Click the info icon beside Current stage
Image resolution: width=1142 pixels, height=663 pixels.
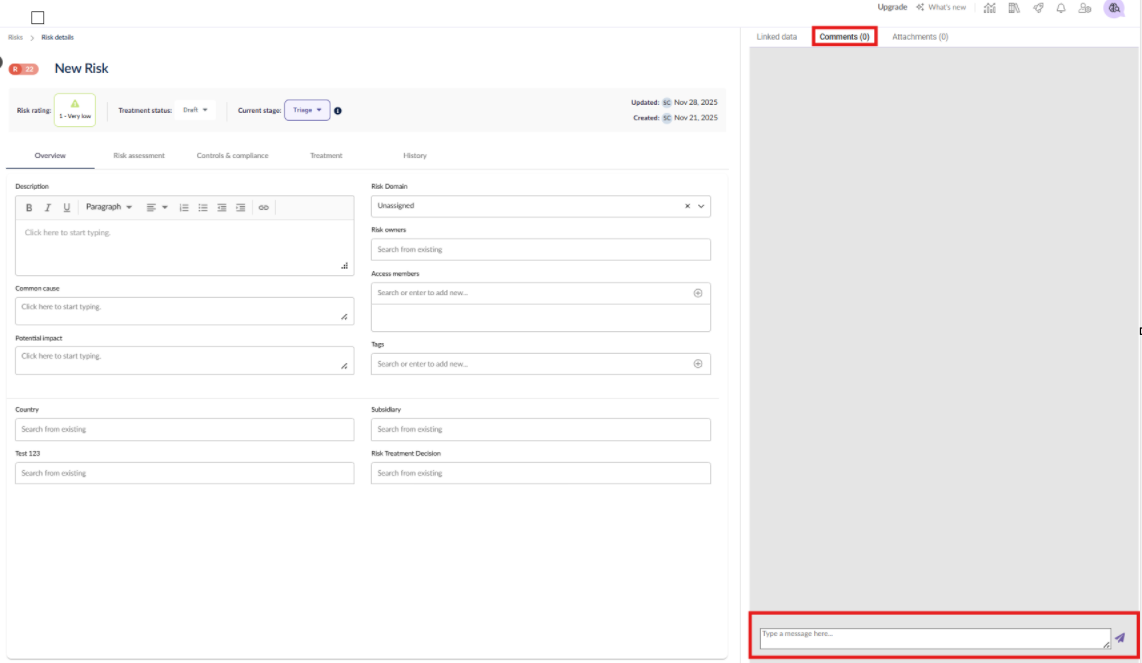[338, 111]
